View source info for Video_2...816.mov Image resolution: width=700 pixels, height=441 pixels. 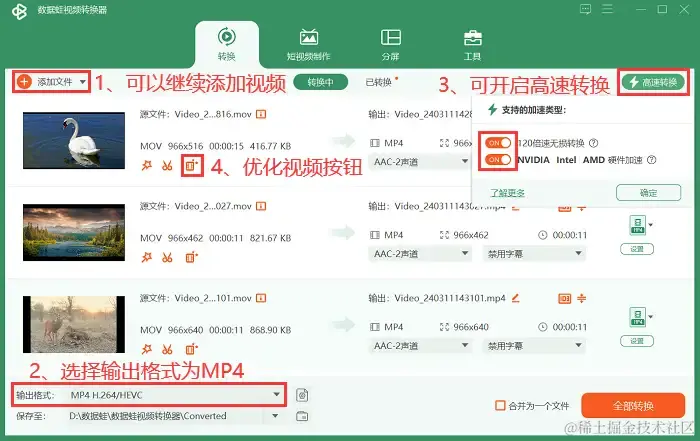[x=261, y=114]
